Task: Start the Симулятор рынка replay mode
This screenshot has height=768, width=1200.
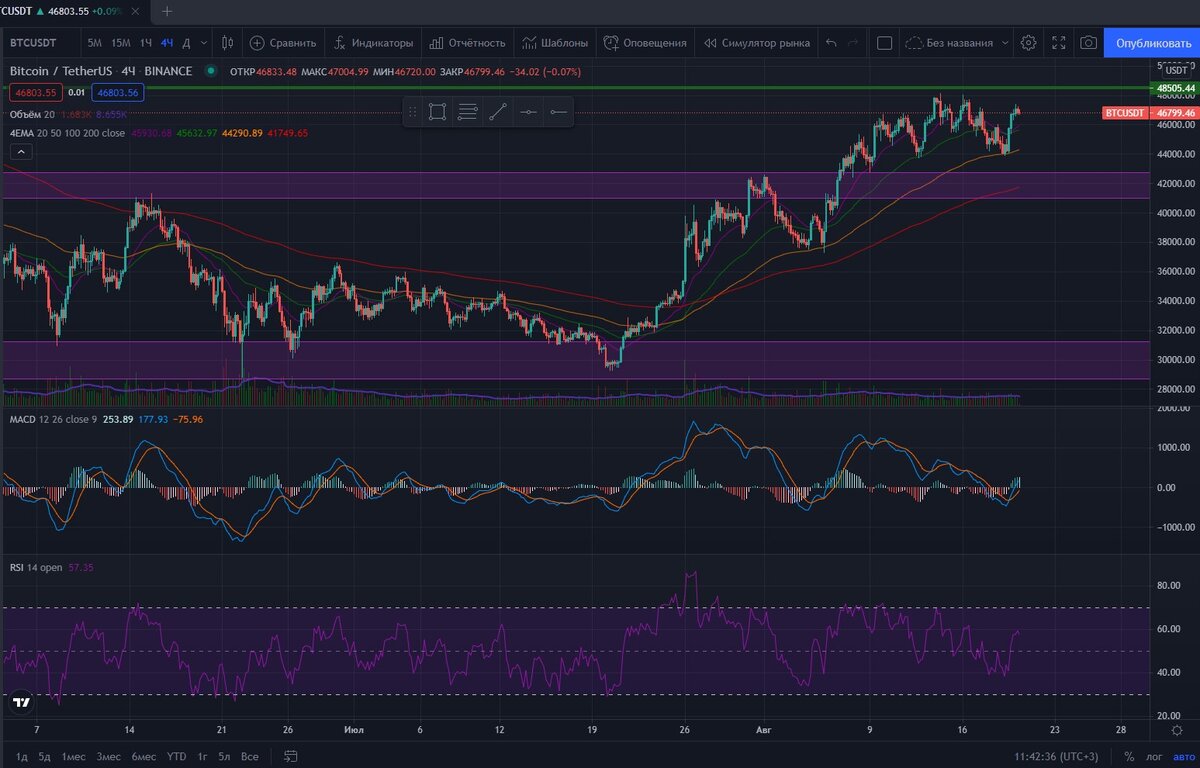Action: (757, 43)
